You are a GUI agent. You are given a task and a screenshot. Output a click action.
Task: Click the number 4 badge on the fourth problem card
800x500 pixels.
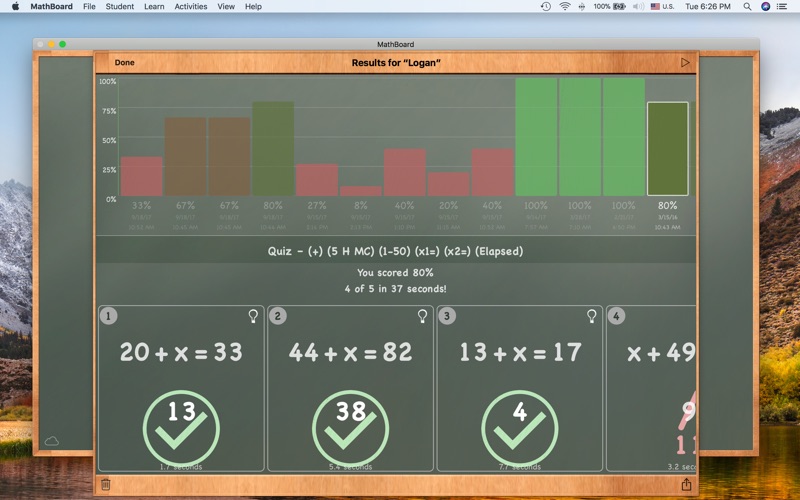[x=616, y=316]
